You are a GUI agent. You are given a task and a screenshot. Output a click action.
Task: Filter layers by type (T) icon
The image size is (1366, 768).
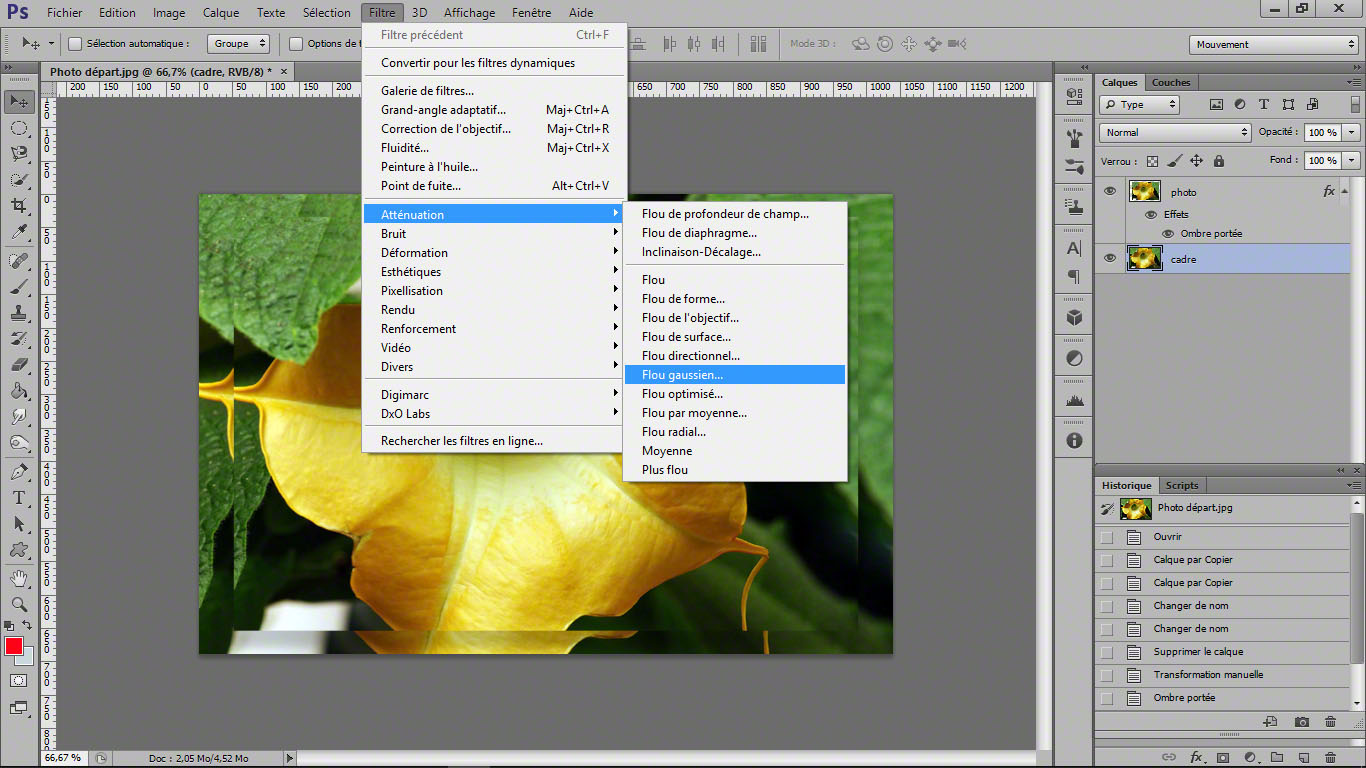click(1264, 104)
